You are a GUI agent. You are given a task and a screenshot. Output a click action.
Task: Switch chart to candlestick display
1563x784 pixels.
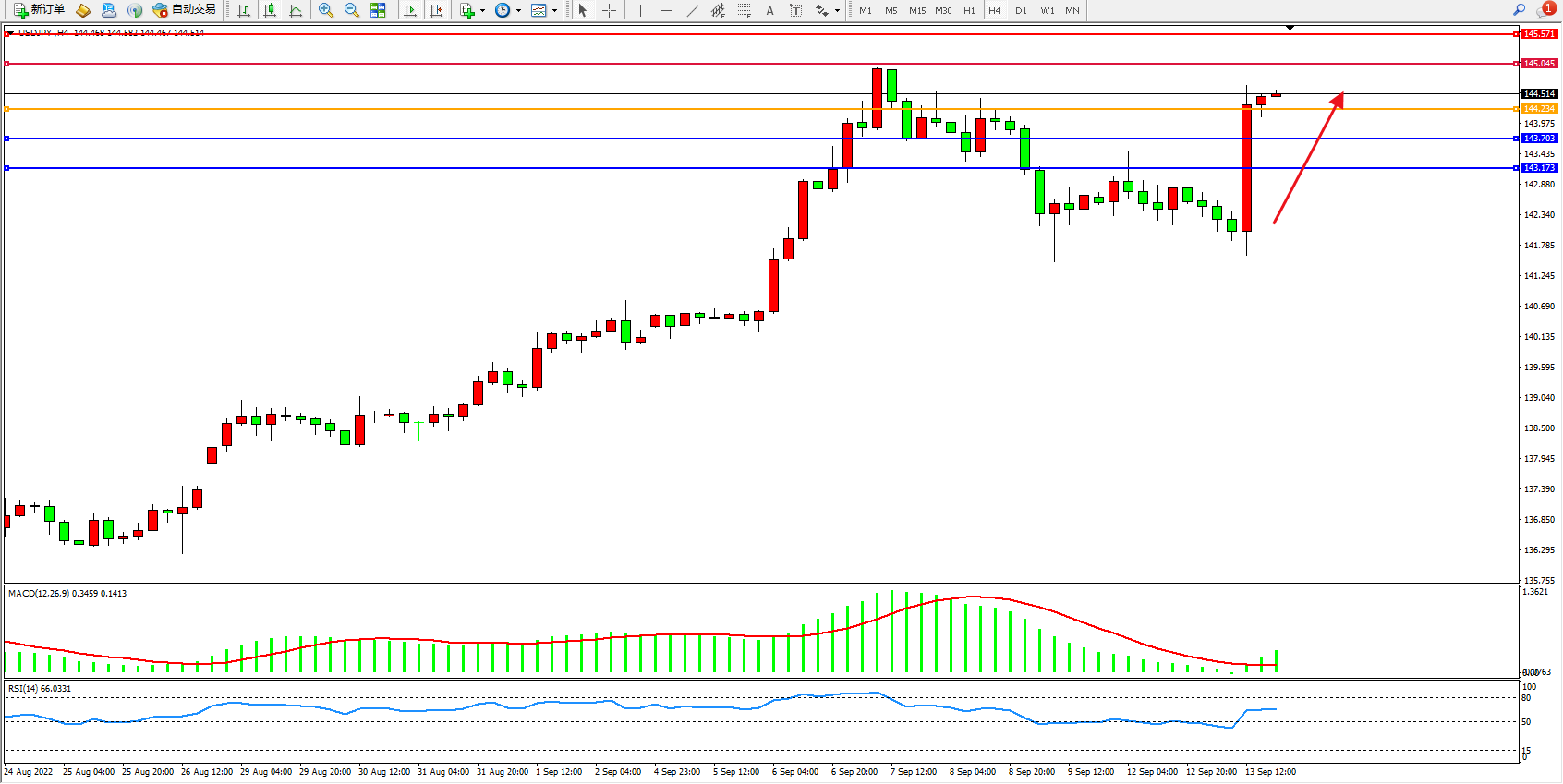270,10
